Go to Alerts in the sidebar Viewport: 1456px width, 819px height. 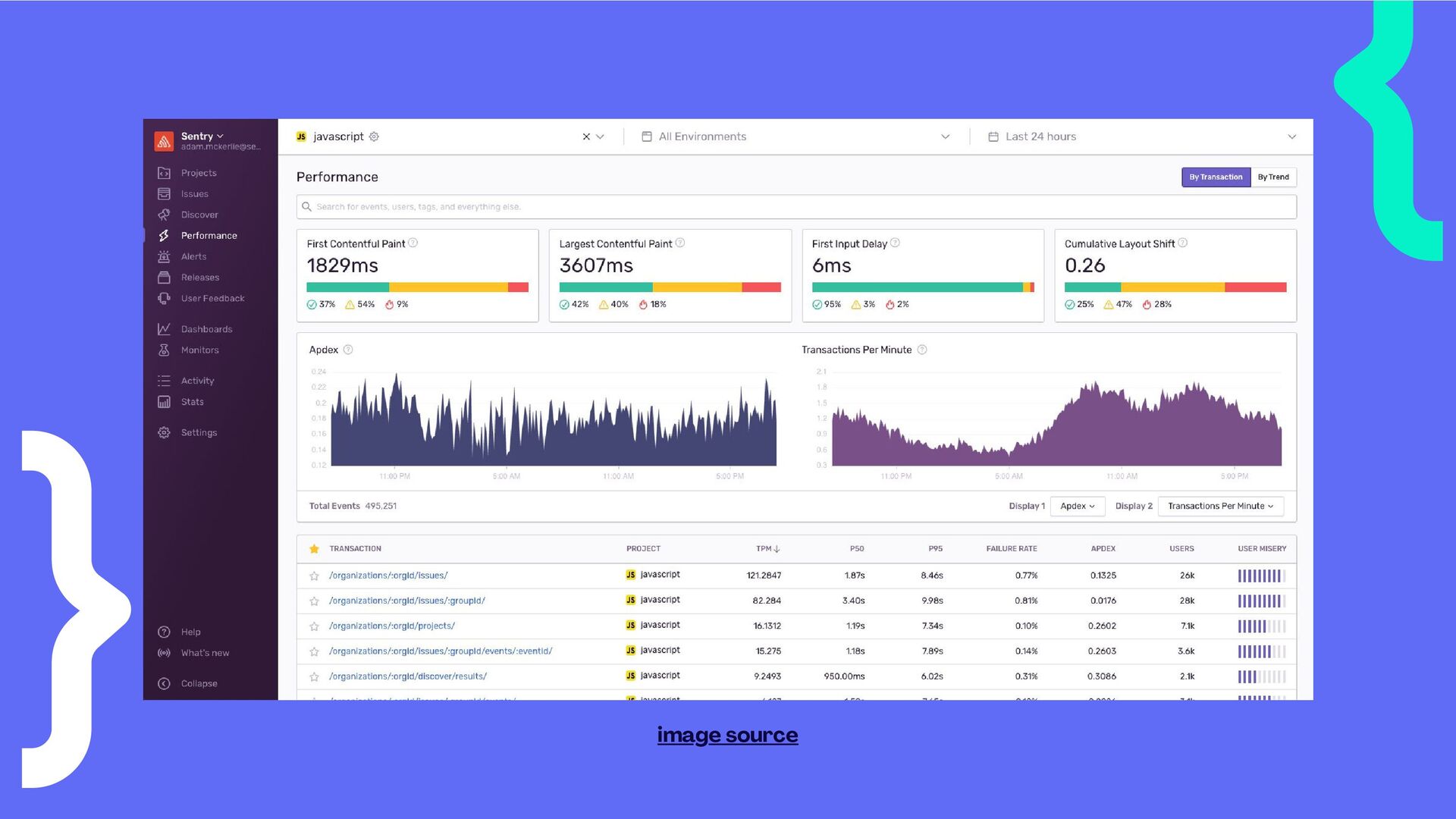193,256
